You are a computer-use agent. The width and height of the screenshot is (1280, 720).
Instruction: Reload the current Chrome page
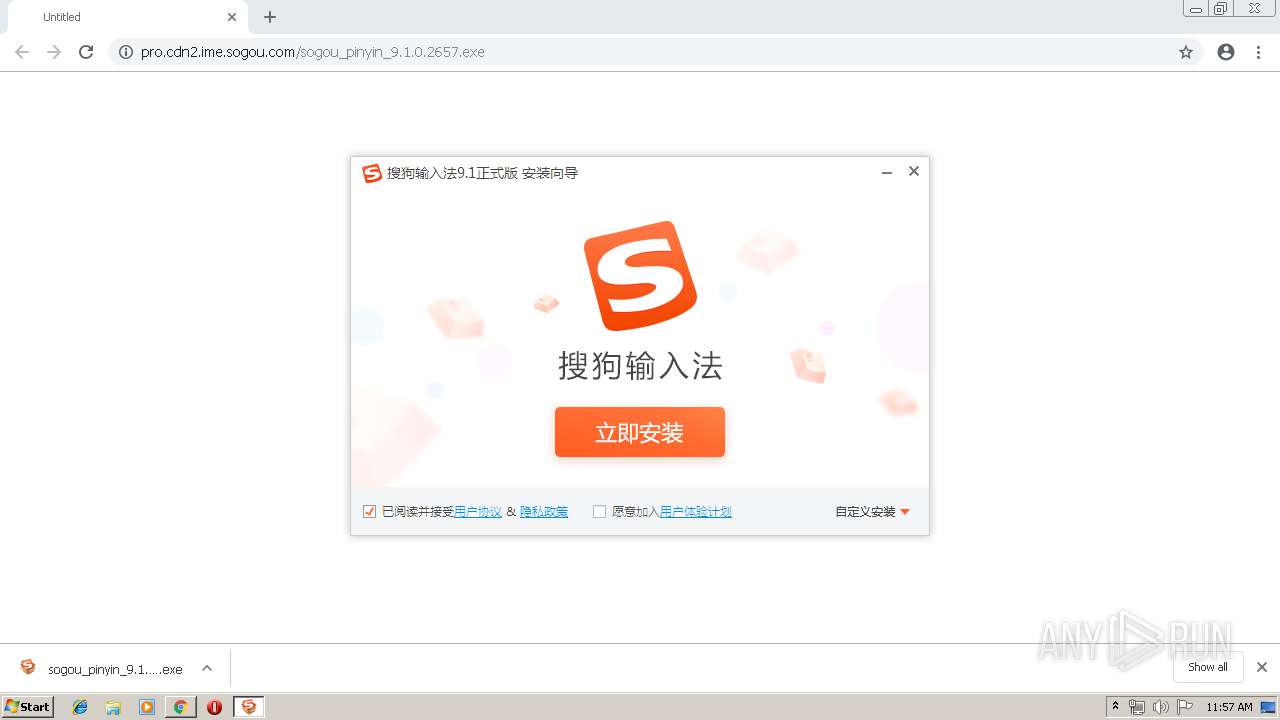click(x=86, y=52)
